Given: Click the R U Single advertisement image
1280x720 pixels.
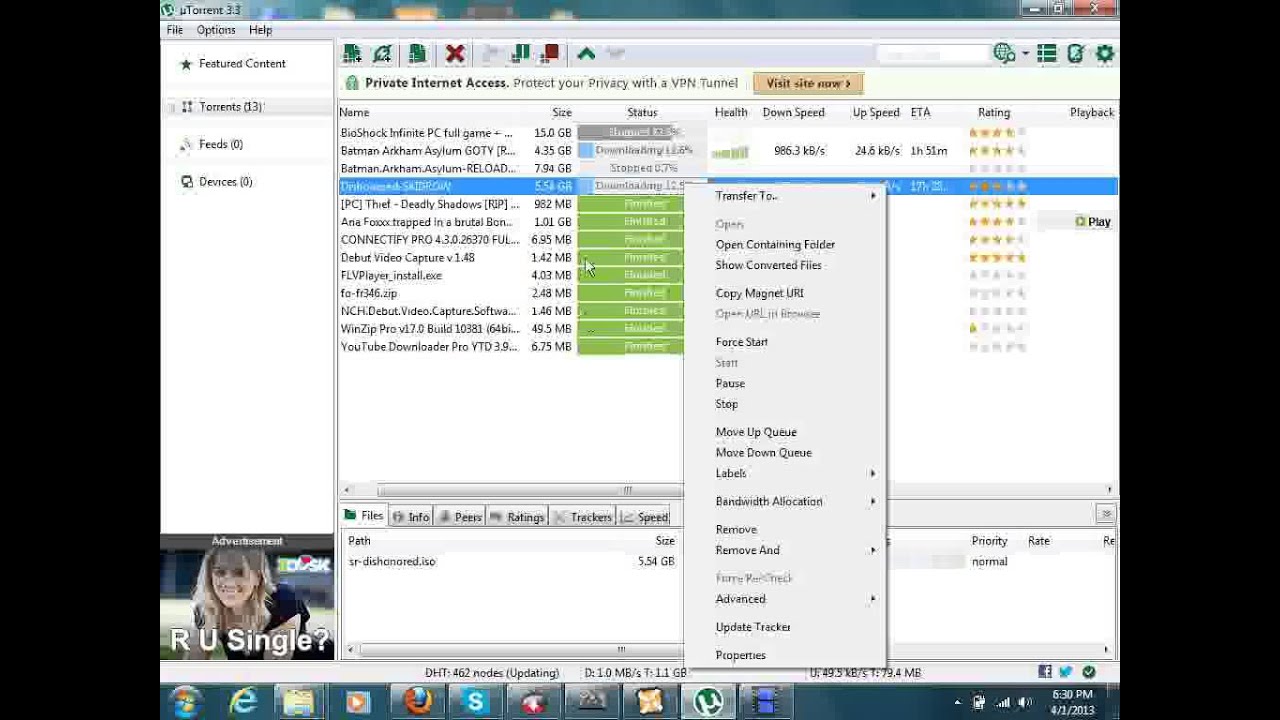Looking at the screenshot, I should click(x=247, y=604).
